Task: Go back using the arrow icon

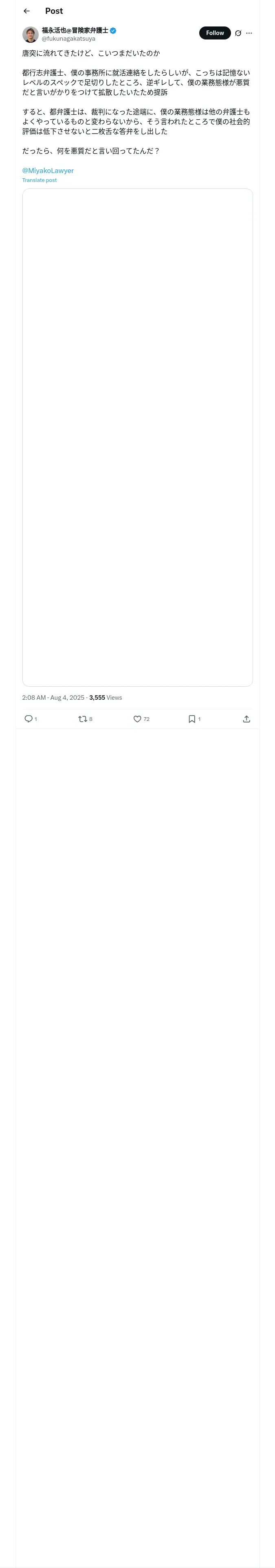Action: (26, 11)
